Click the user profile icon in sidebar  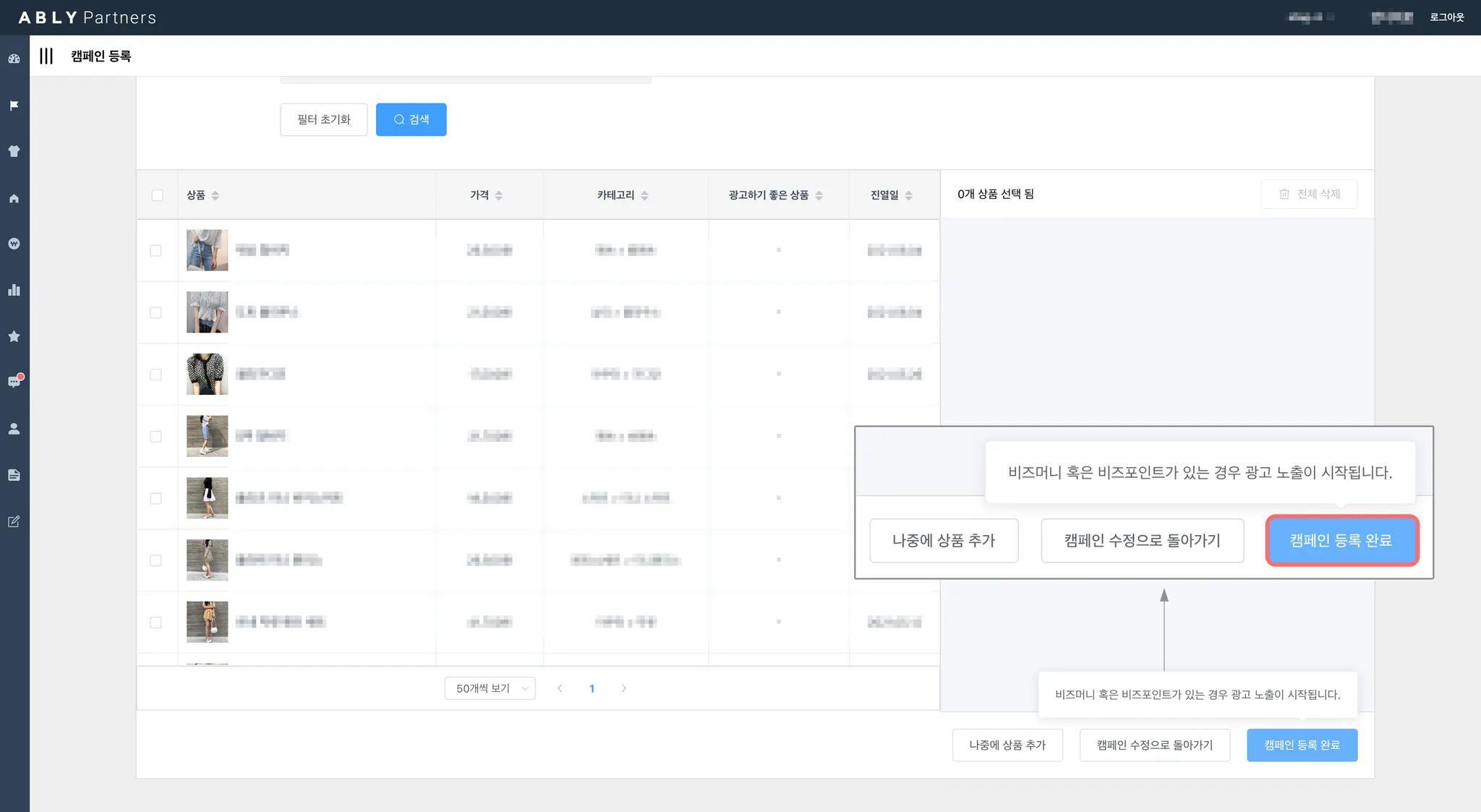click(14, 429)
